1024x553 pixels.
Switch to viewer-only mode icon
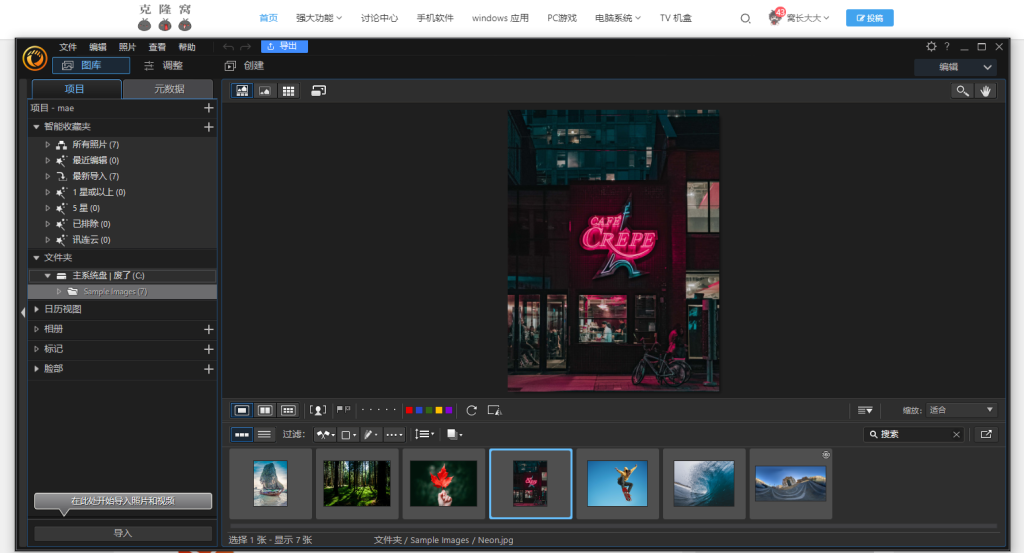click(265, 91)
